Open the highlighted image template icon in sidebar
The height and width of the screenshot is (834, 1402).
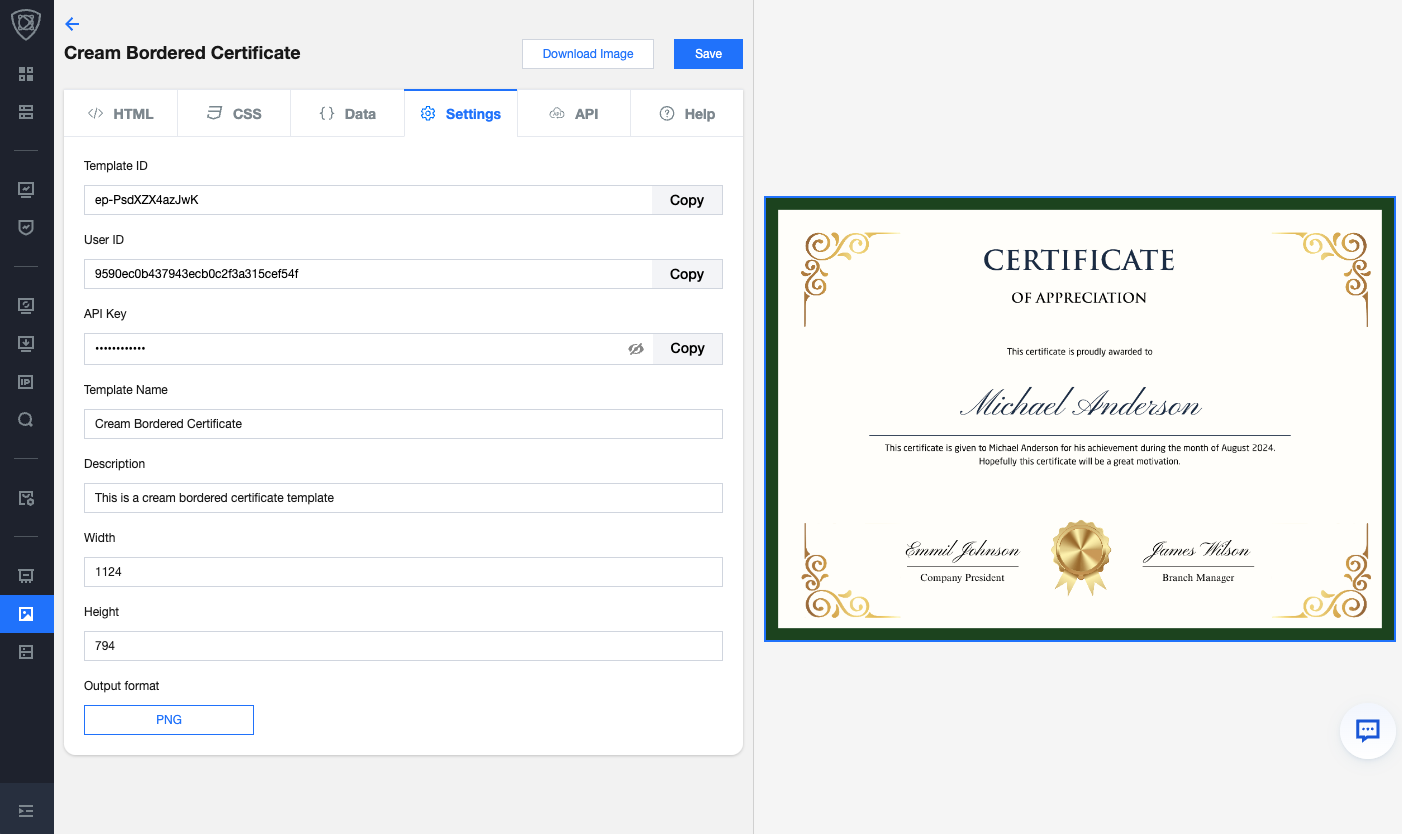coord(26,614)
